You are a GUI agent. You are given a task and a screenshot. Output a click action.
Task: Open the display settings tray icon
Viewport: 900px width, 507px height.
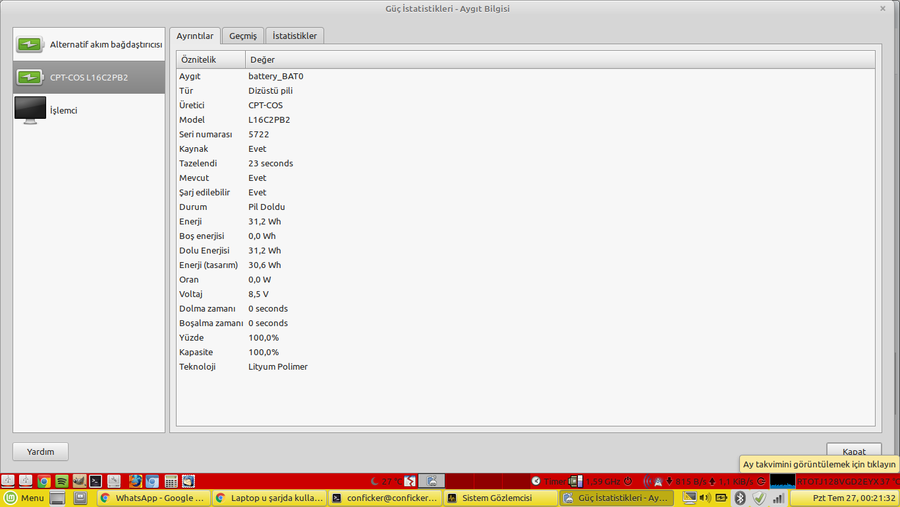[689, 498]
